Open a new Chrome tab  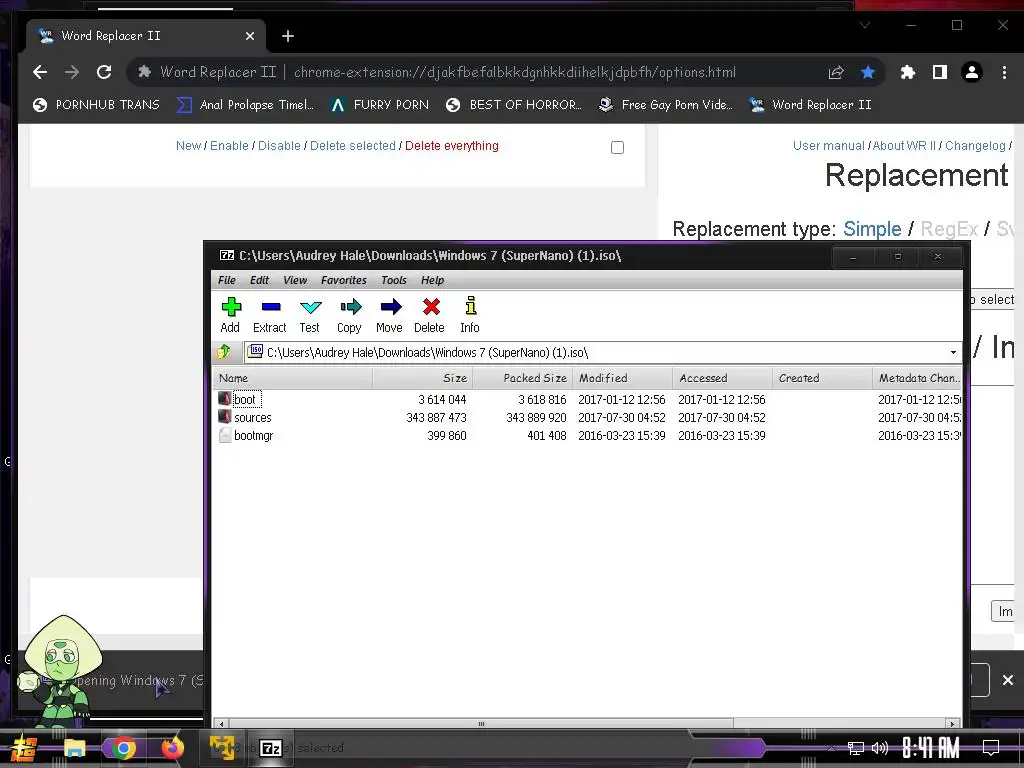point(288,36)
